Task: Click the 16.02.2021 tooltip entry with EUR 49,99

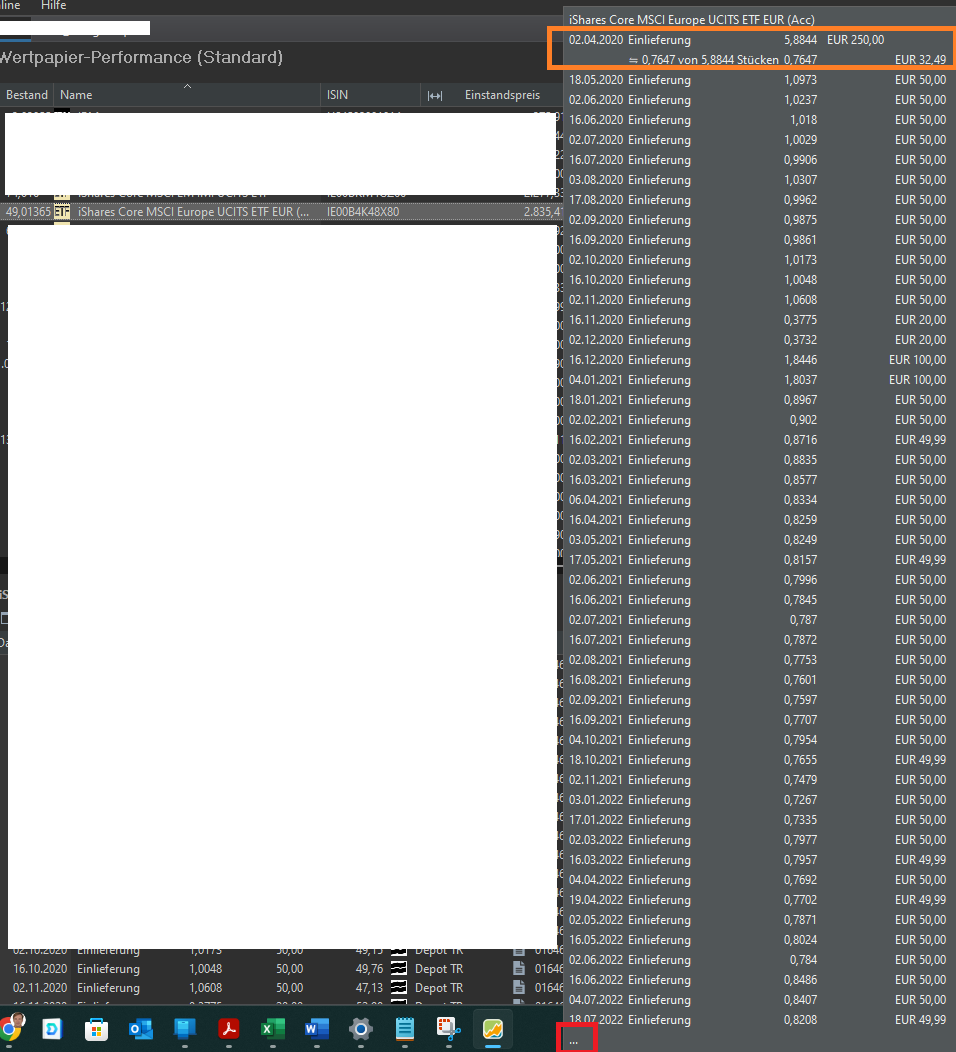Action: click(x=757, y=440)
